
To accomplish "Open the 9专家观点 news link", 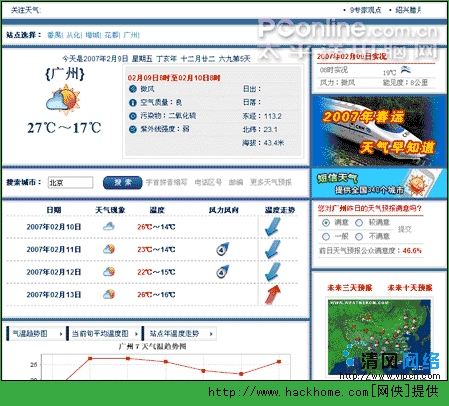I will pos(365,10).
